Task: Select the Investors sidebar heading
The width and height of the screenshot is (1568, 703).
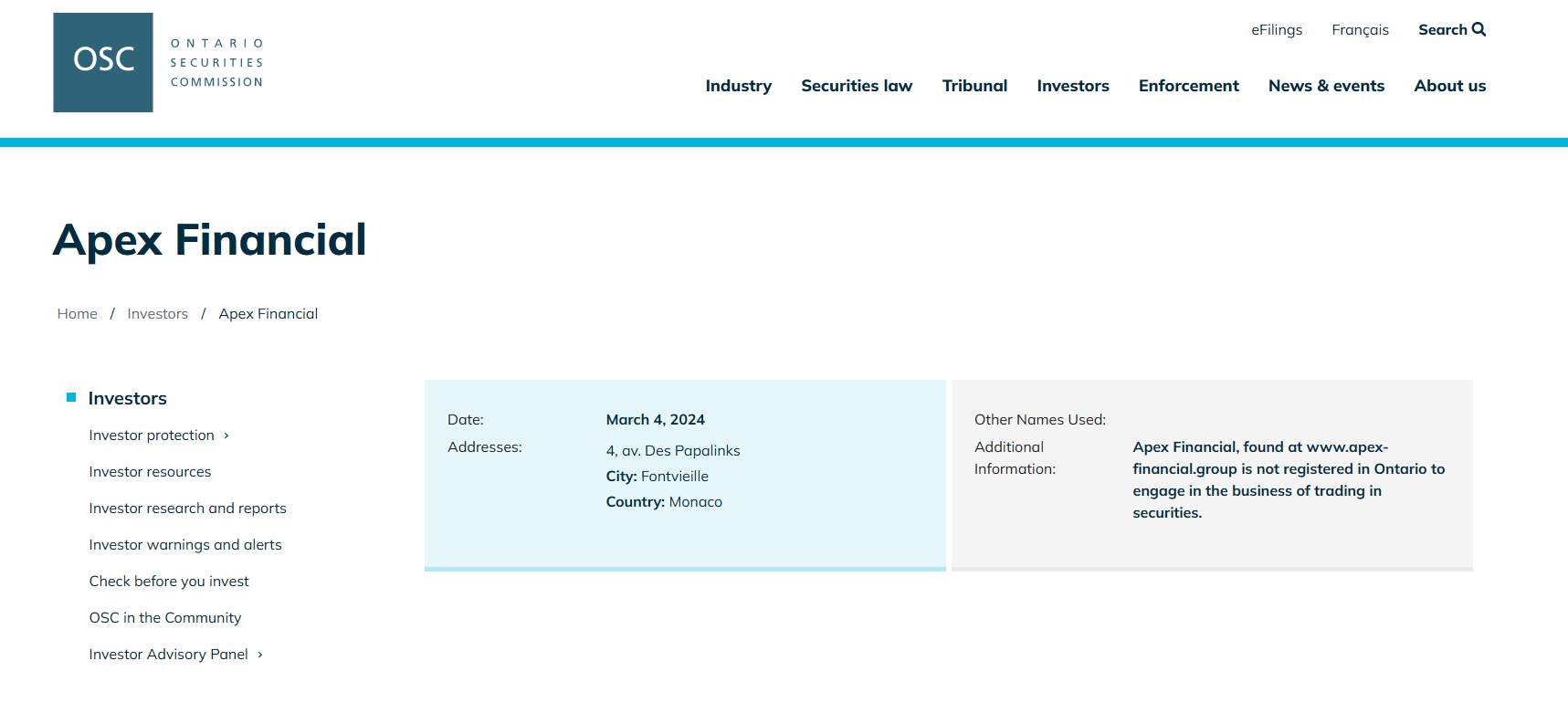Action: [127, 398]
